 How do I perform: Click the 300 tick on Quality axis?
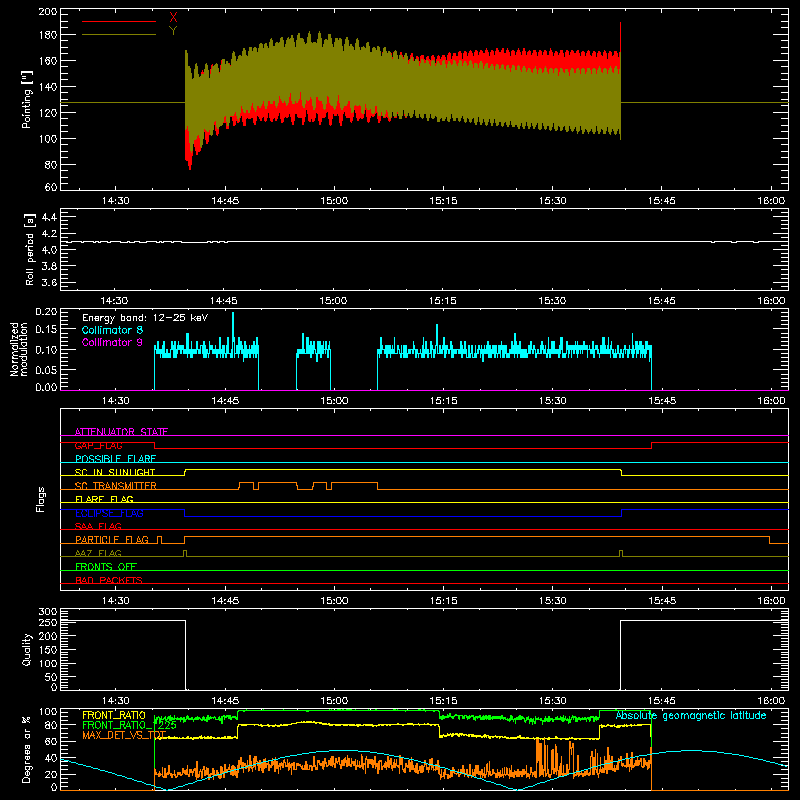click(48, 612)
